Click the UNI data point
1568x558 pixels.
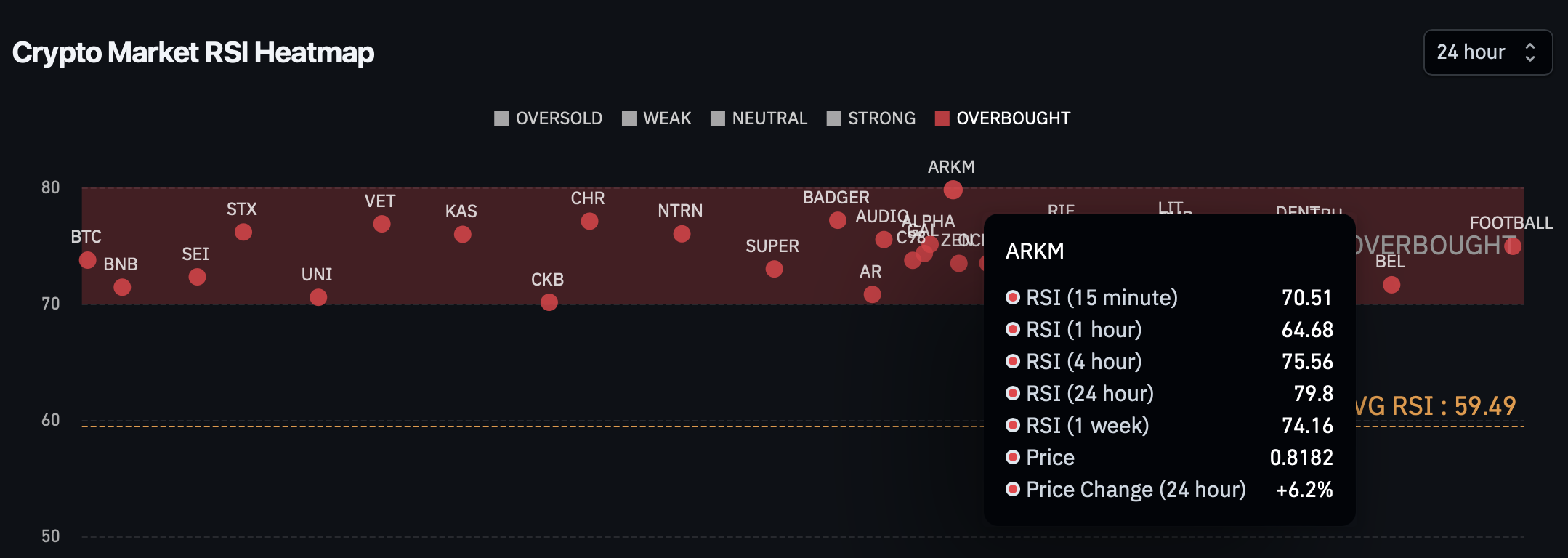(x=318, y=297)
